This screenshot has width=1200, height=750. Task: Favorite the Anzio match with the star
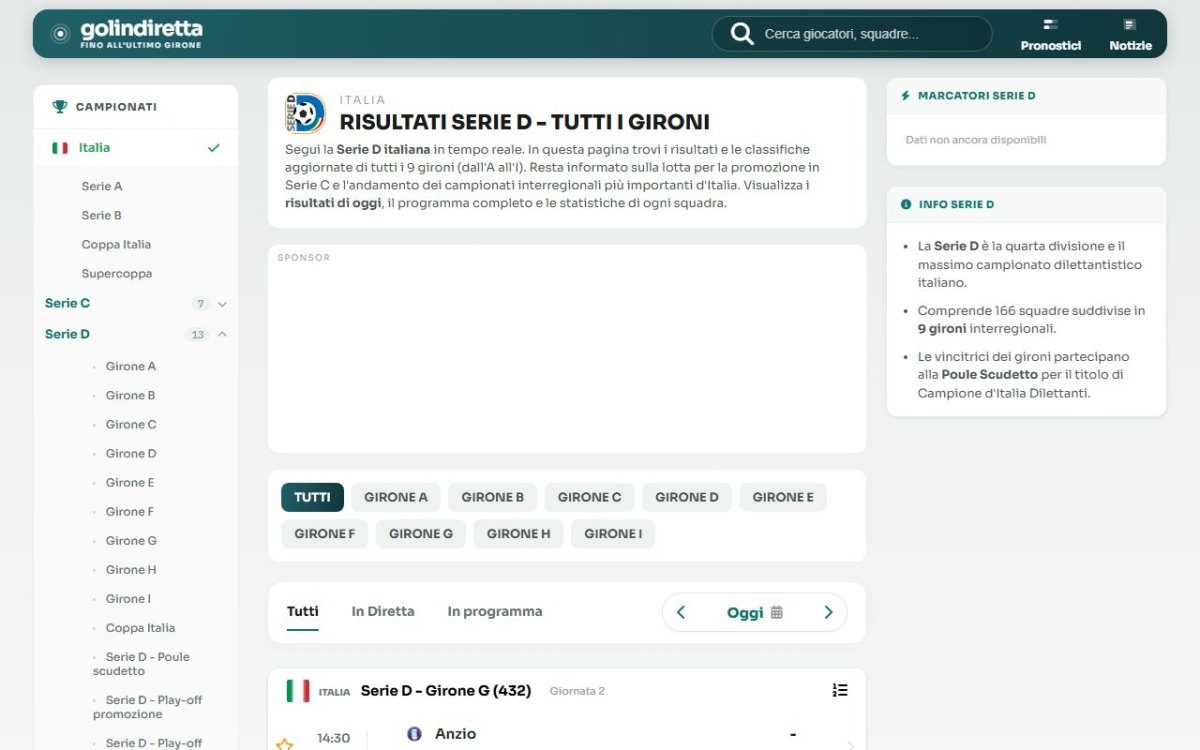pyautogui.click(x=284, y=743)
